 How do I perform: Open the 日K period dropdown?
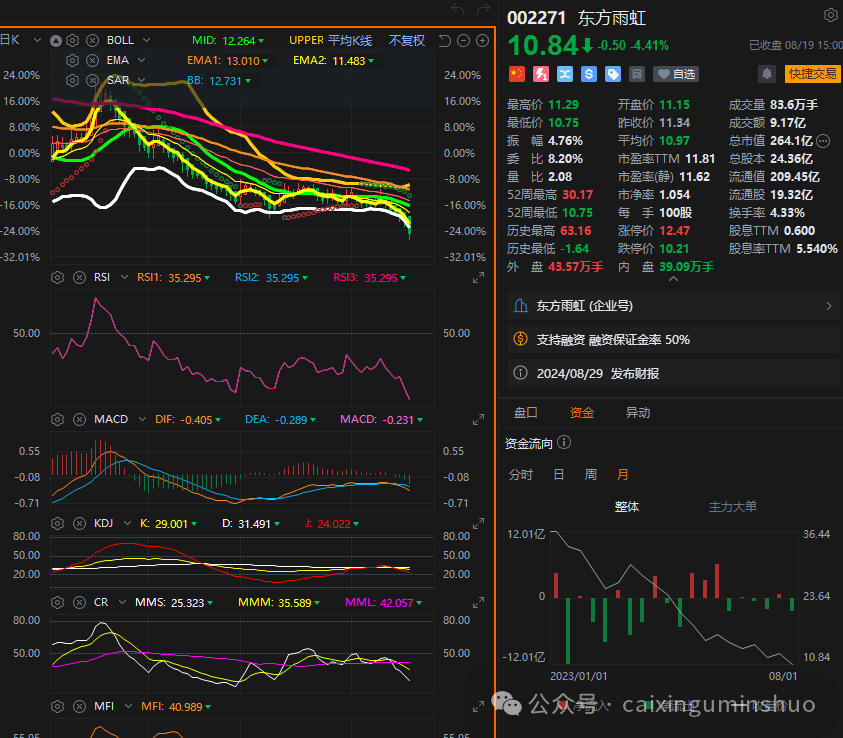point(37,40)
